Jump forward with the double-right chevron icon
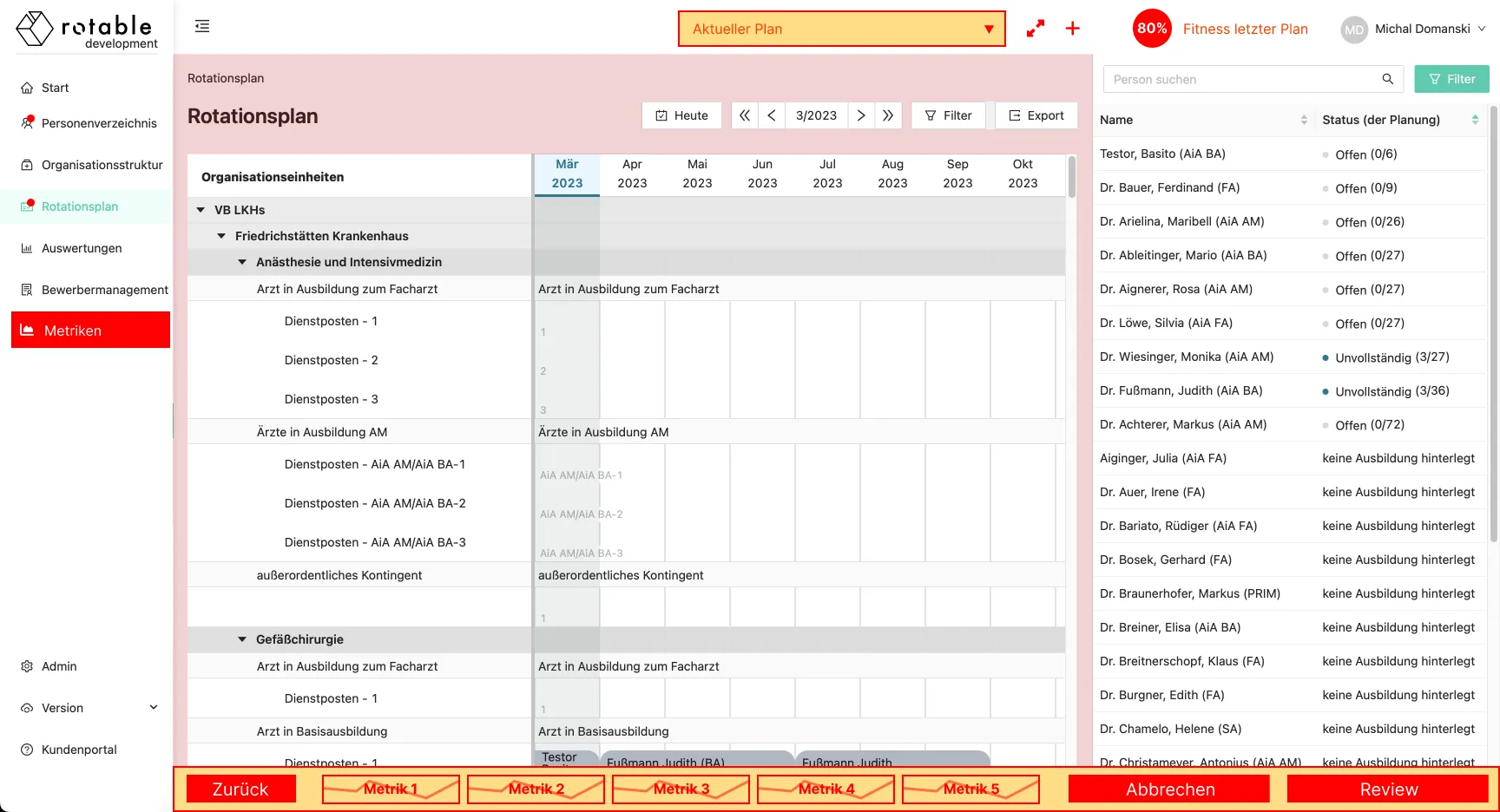The width and height of the screenshot is (1500, 812). 887,115
